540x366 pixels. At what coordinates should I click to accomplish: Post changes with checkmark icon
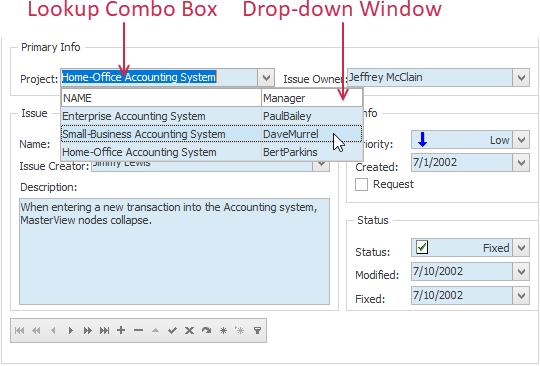coord(172,331)
